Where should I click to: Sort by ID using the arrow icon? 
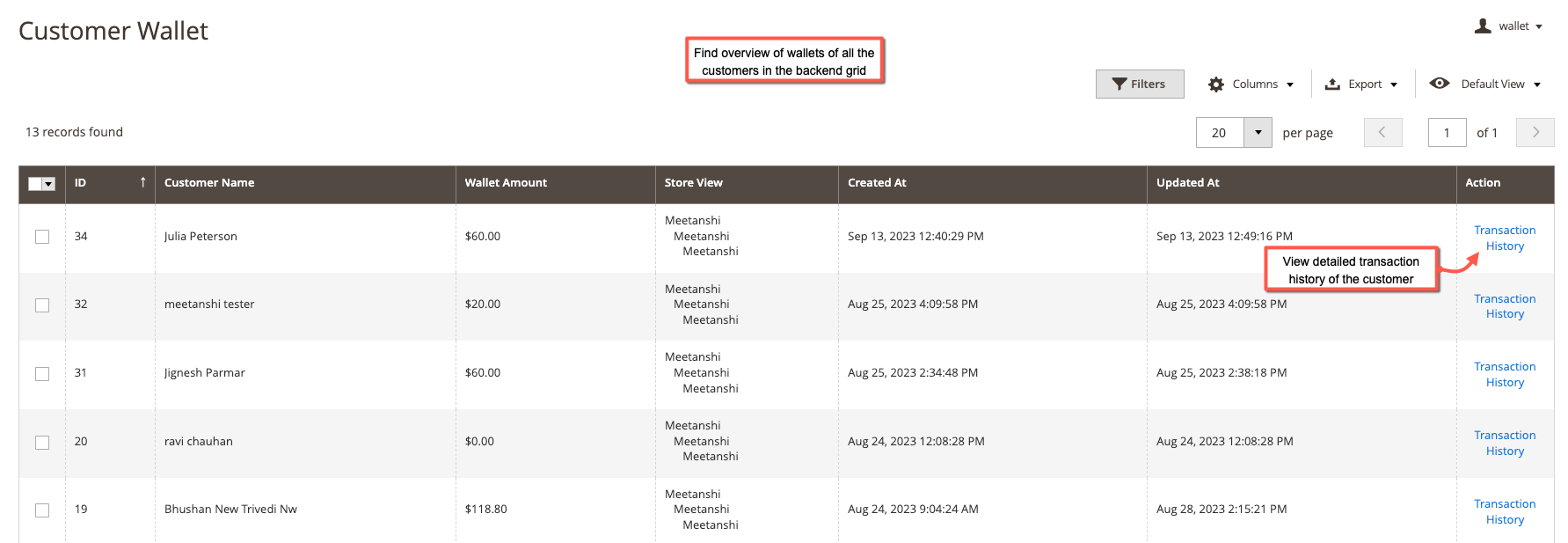pos(142,182)
